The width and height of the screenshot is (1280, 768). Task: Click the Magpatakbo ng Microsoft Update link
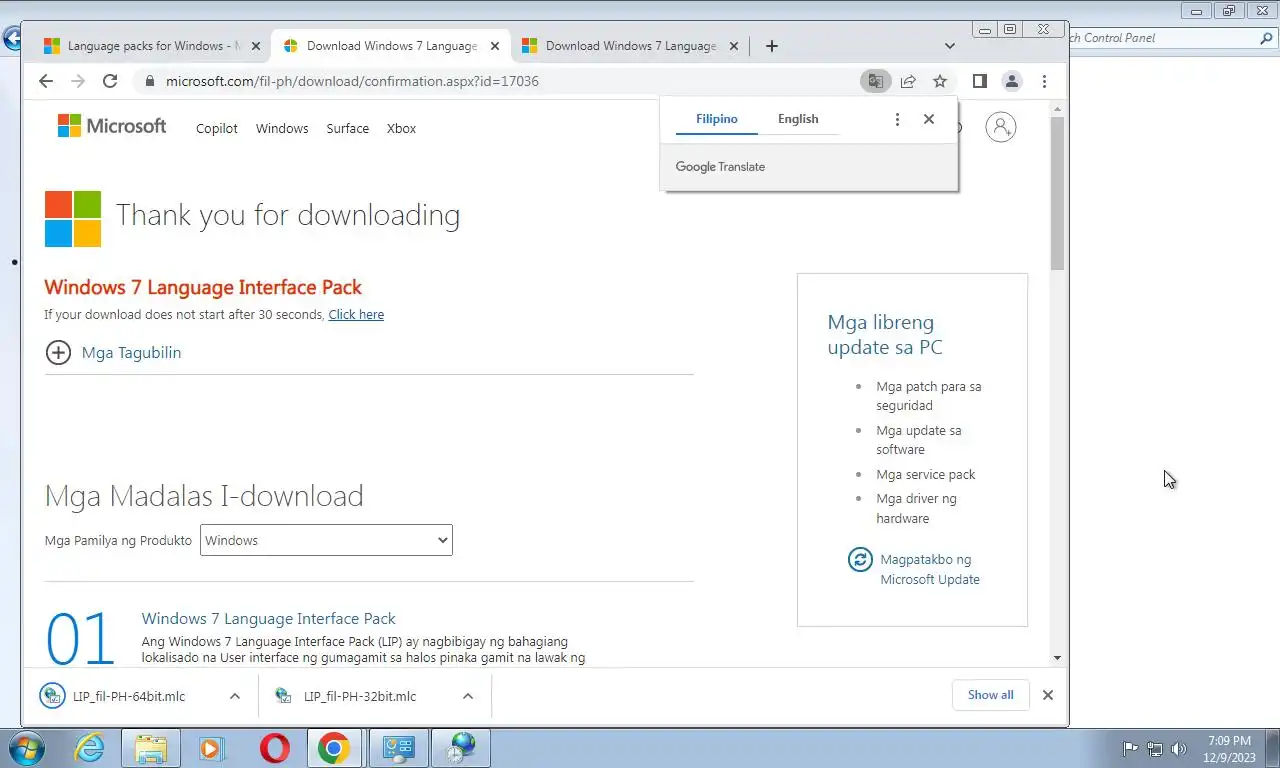tap(930, 569)
